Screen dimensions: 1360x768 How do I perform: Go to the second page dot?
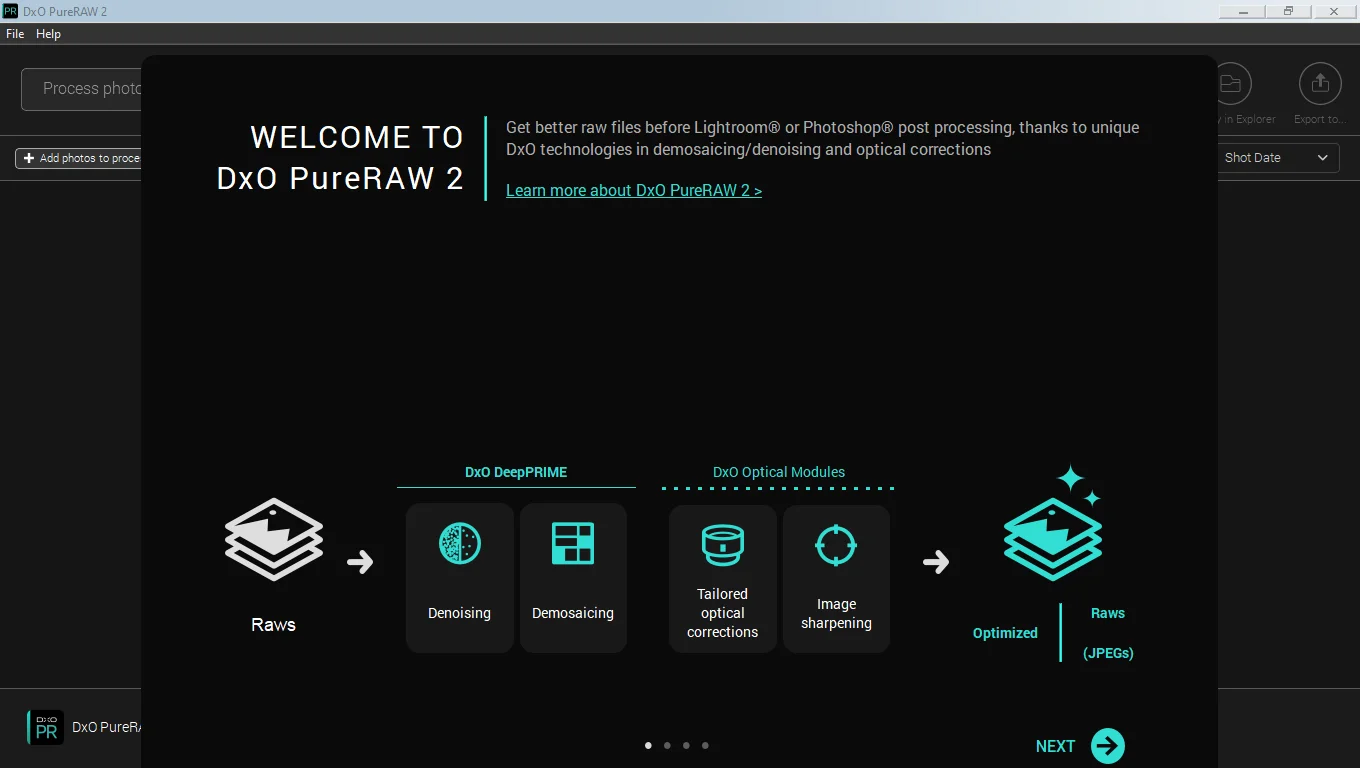[x=667, y=745]
